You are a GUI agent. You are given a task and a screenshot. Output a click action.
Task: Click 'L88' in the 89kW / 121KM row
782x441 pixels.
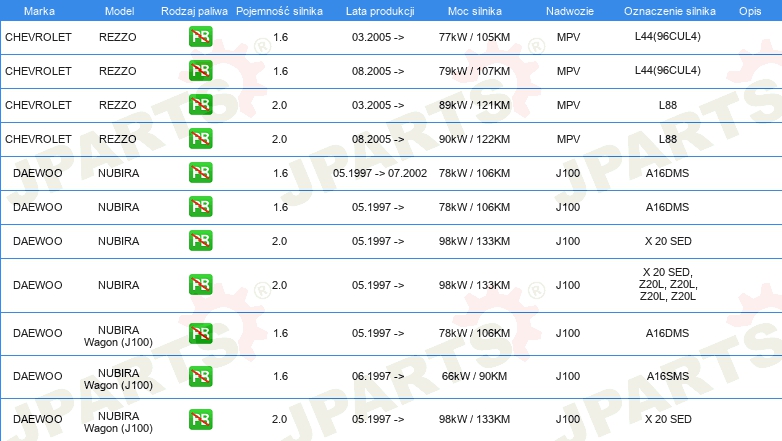[668, 105]
